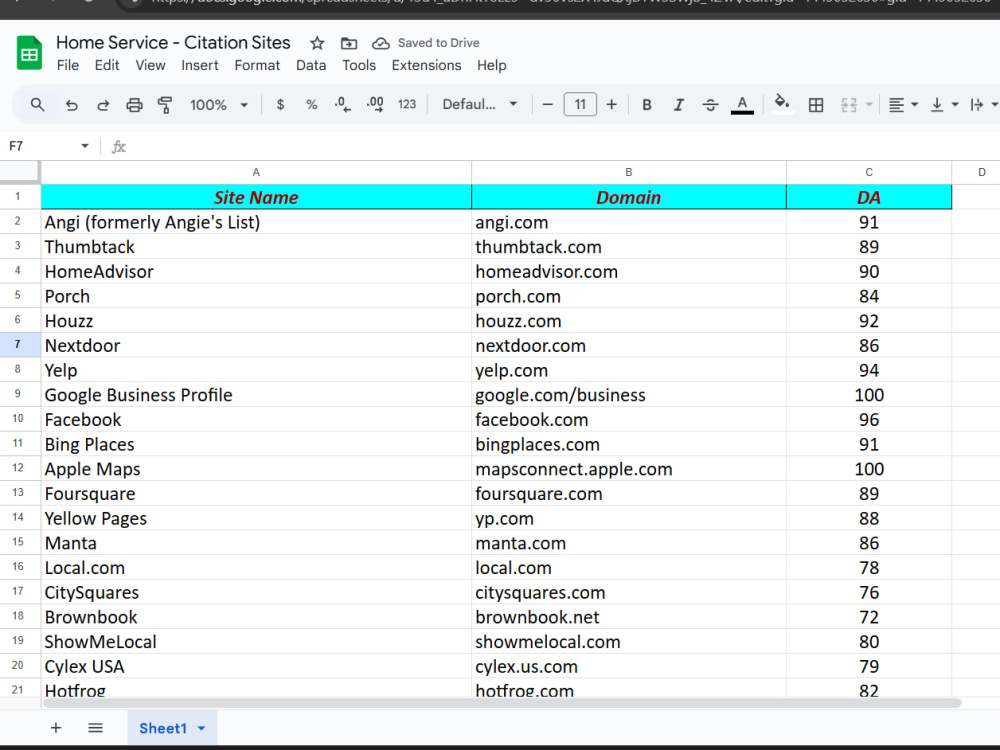Open the View menu
1000x750 pixels.
click(150, 65)
